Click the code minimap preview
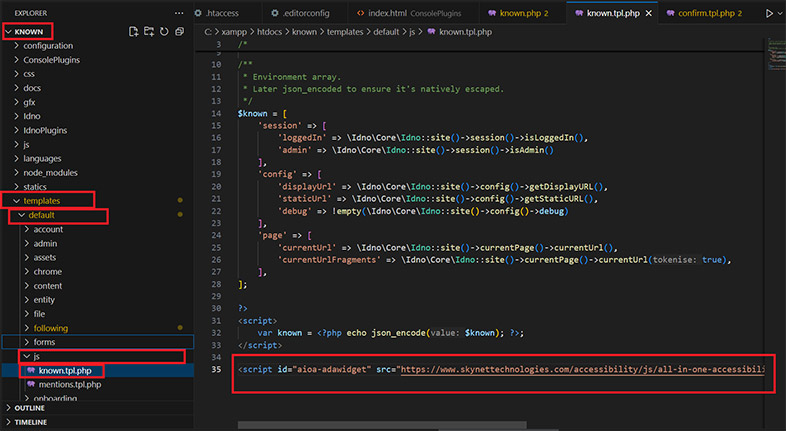The image size is (786, 431). pyautogui.click(x=775, y=54)
